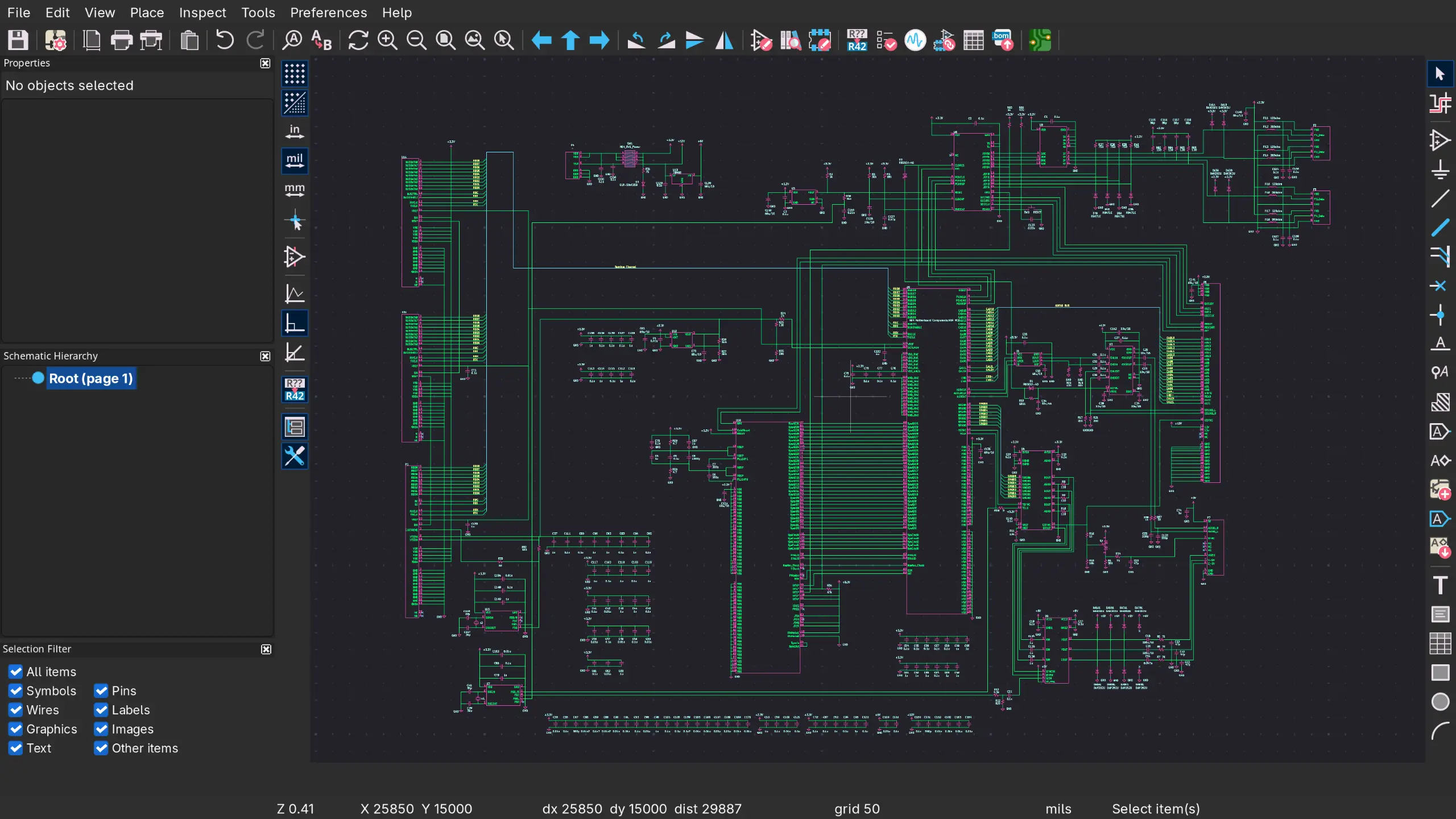The width and height of the screenshot is (1456, 819).
Task: Mirror selection vertically
Action: (694, 40)
